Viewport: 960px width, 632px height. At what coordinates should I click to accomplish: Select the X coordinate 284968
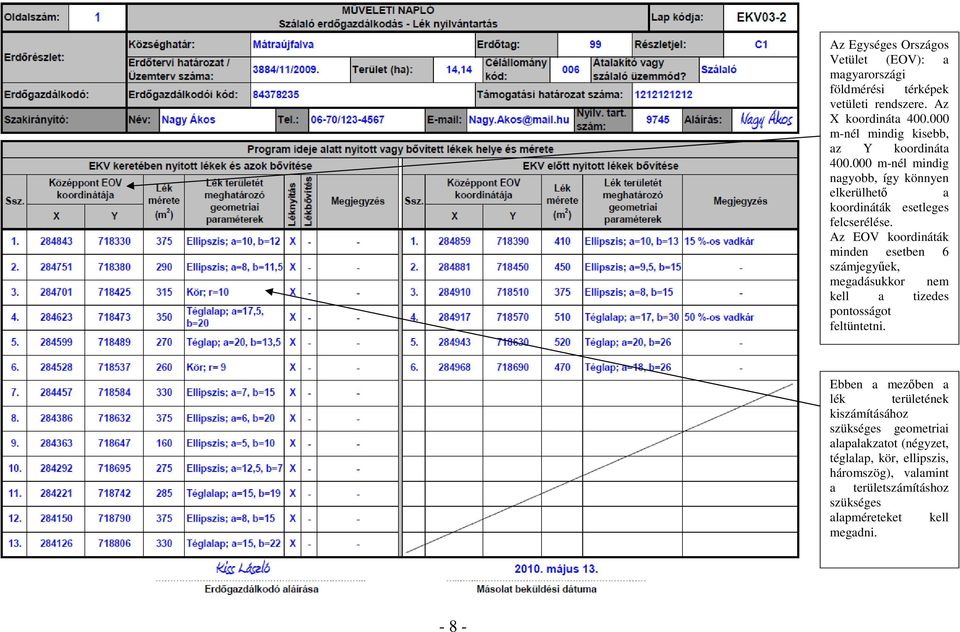tap(454, 367)
